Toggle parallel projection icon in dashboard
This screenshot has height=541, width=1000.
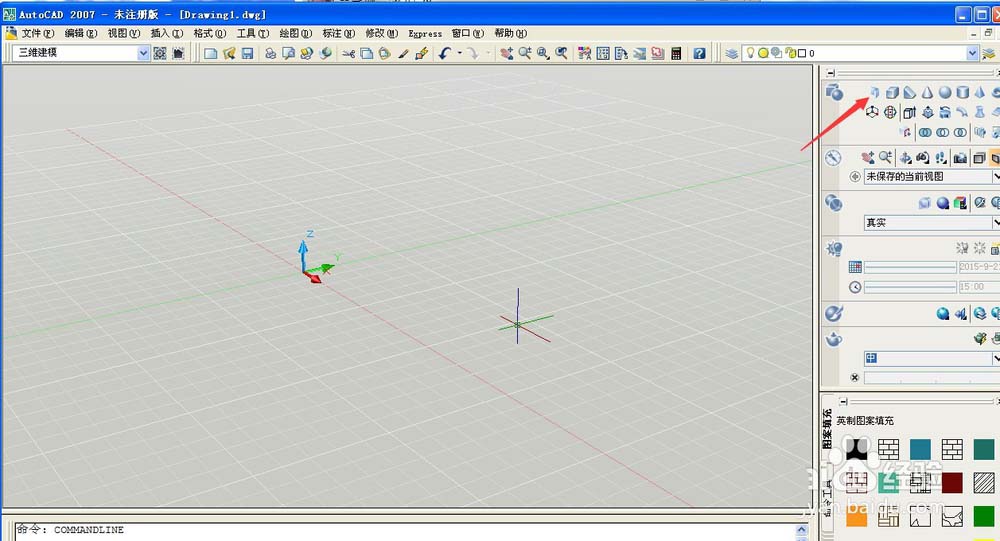(x=979, y=157)
